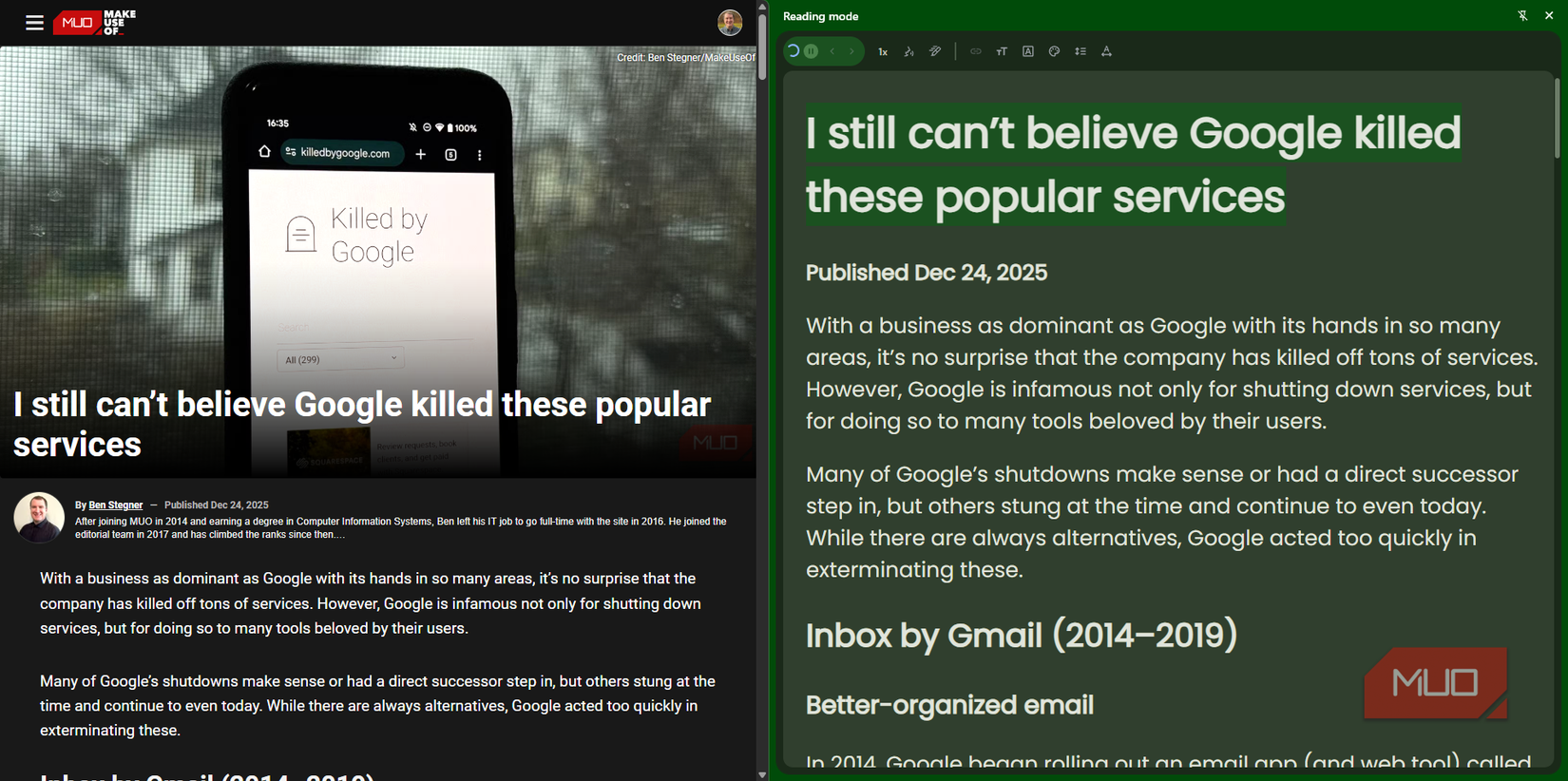Click the article page vertical scrollbar
1568x781 pixels.
(762, 48)
